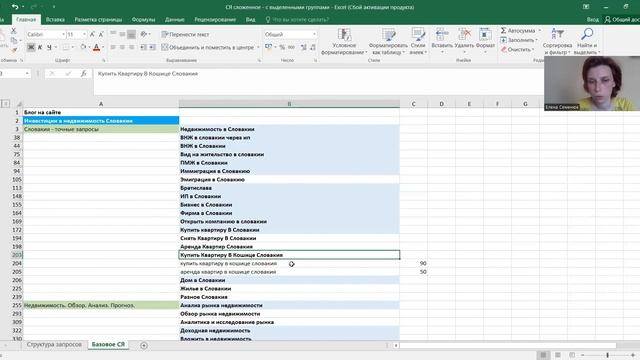Viewport: 640px width, 360px height.
Task: Undo last action in quick access toolbar
Action: (x=15, y=7)
